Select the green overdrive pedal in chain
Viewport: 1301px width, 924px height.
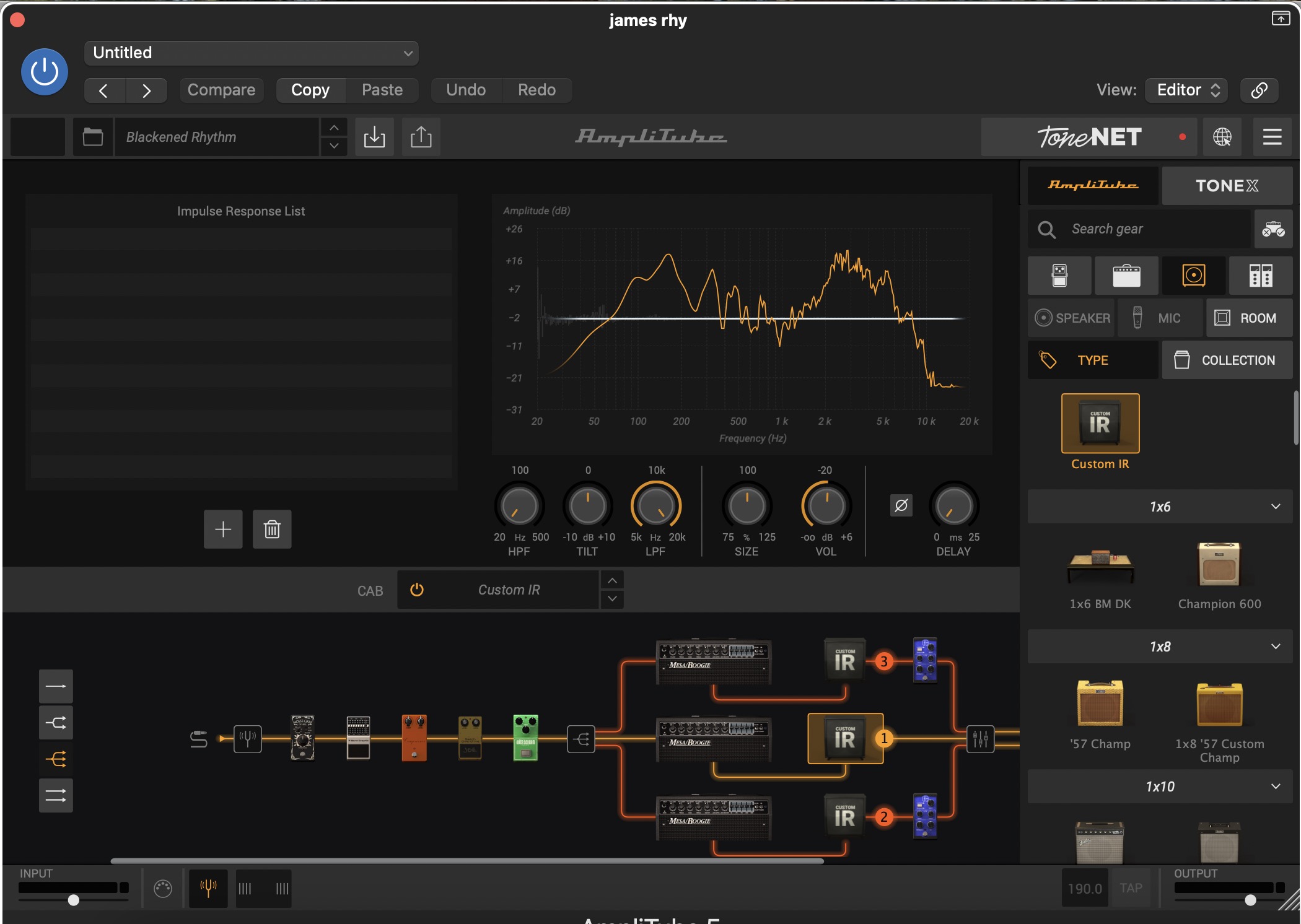525,738
